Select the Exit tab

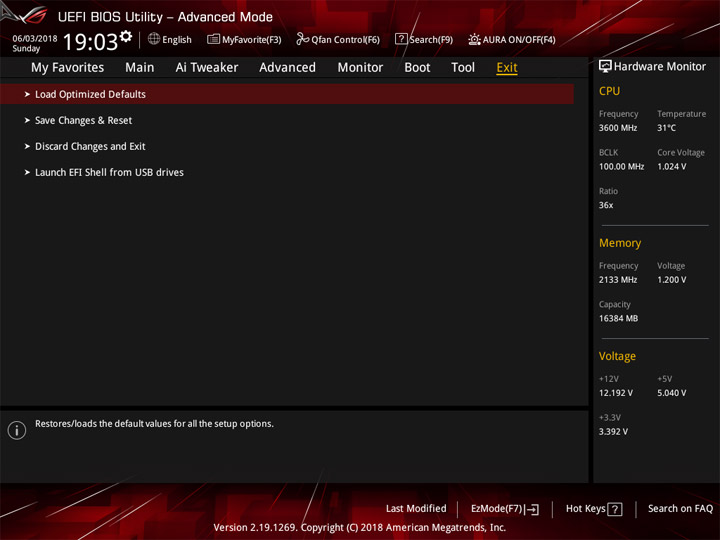(x=507, y=68)
